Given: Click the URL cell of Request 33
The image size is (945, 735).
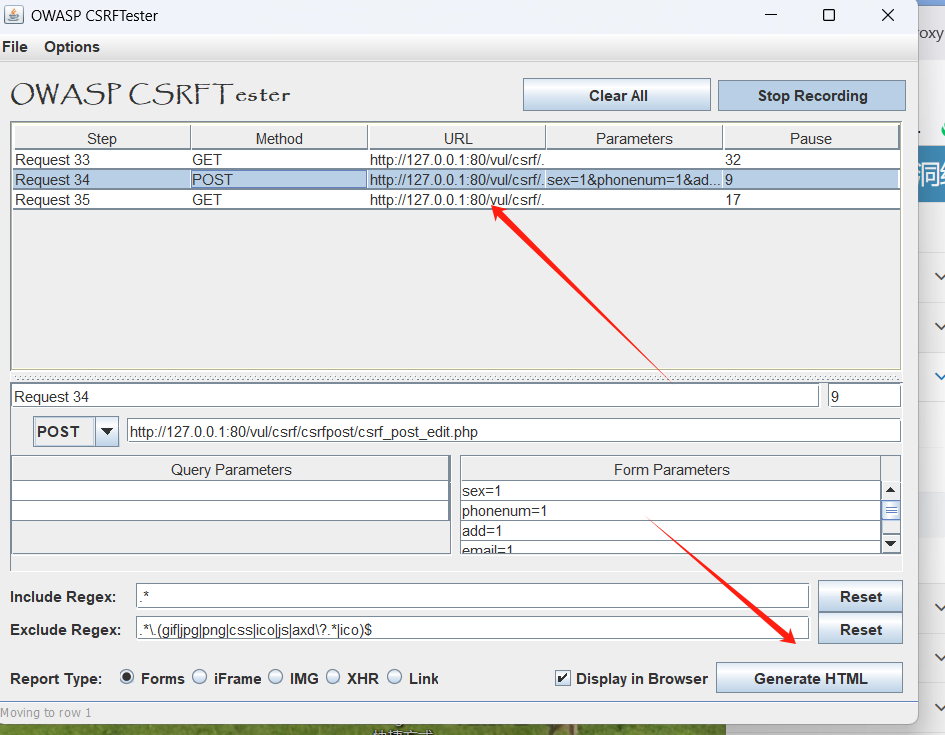Looking at the screenshot, I should coord(457,160).
